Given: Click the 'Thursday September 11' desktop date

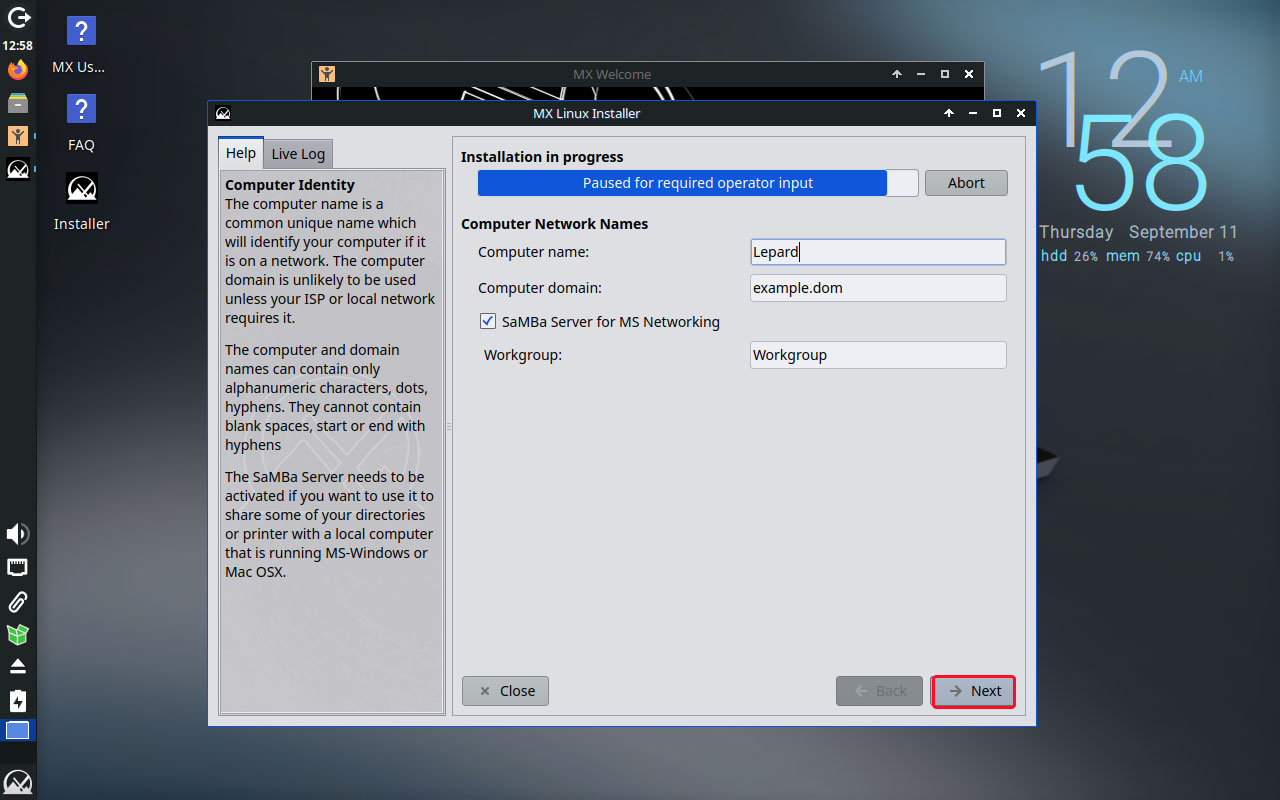Looking at the screenshot, I should pos(1139,232).
